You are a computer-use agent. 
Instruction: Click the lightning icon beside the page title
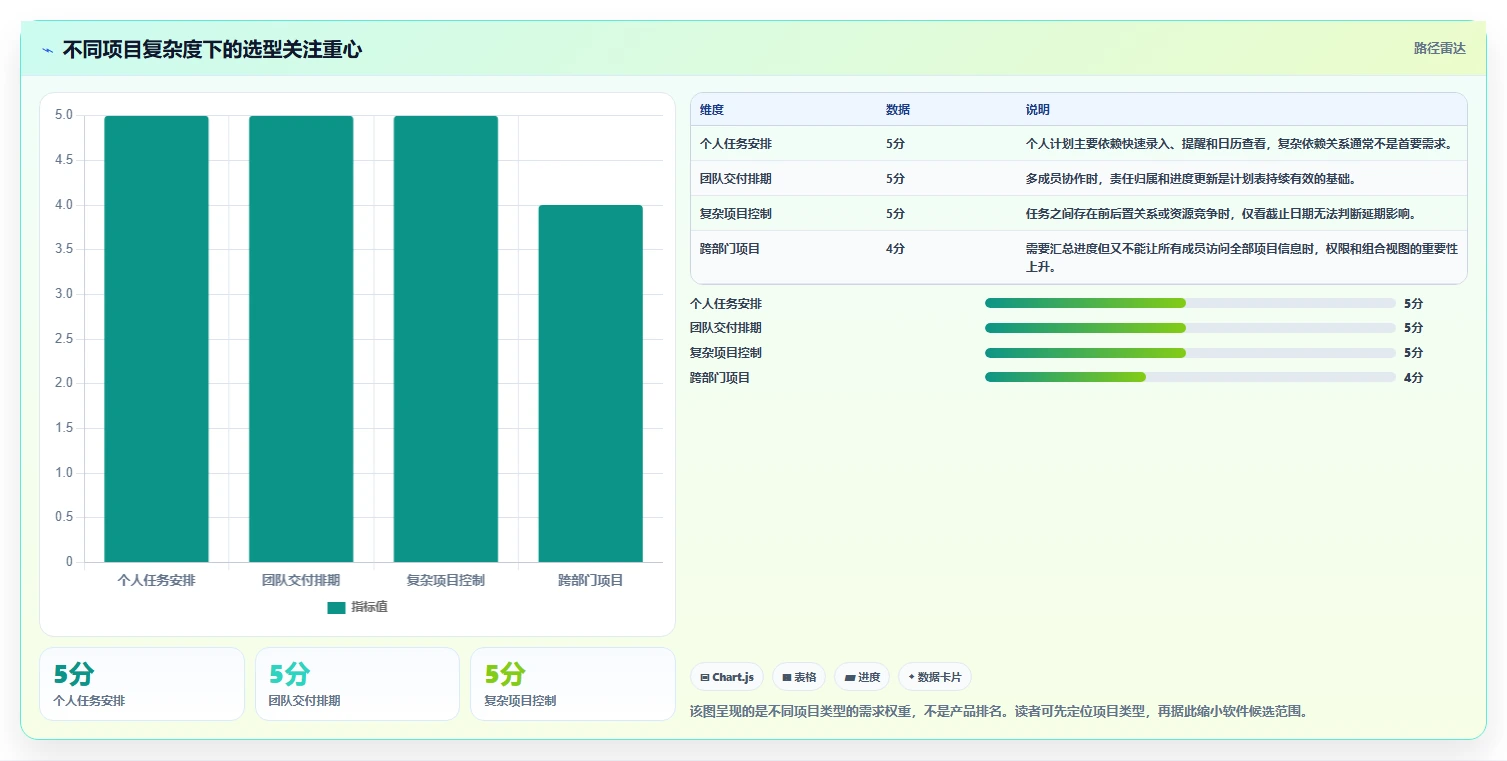click(x=47, y=50)
